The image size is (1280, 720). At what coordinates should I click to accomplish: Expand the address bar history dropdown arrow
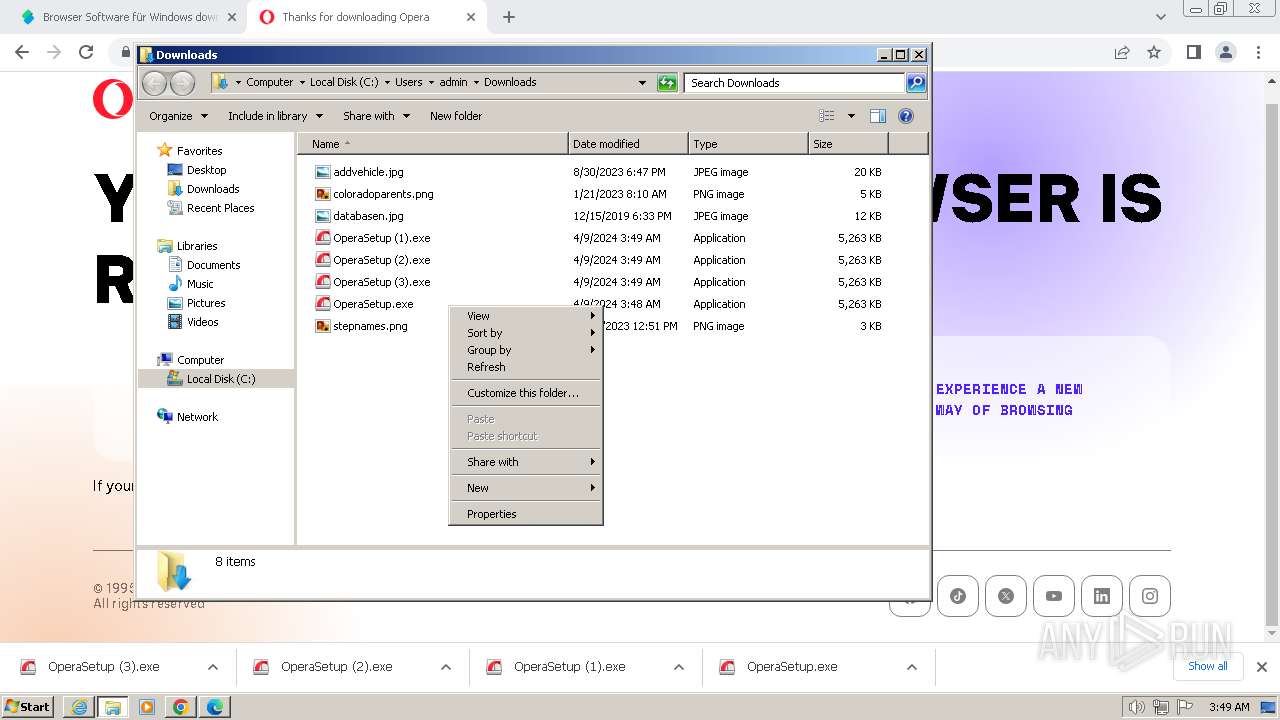pyautogui.click(x=642, y=83)
